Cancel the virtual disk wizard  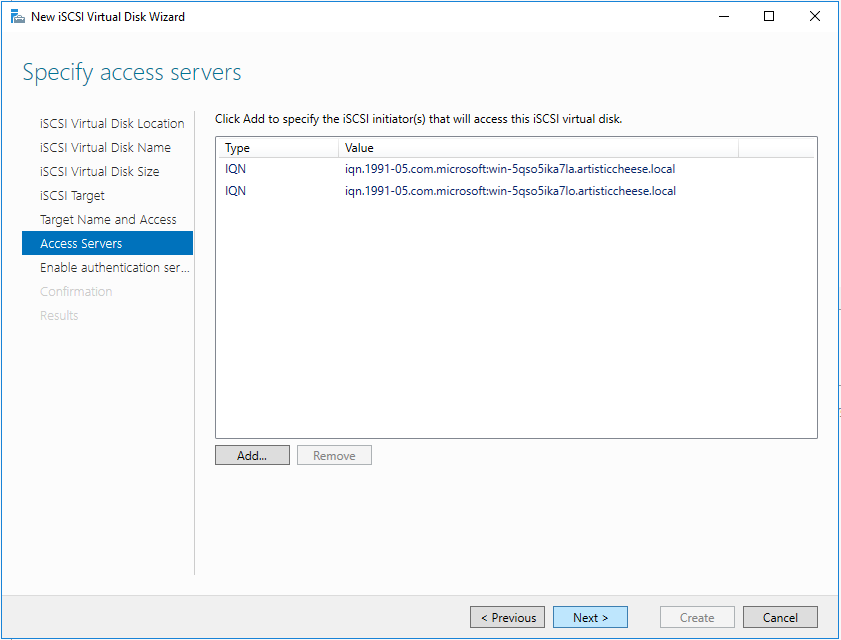coord(780,618)
